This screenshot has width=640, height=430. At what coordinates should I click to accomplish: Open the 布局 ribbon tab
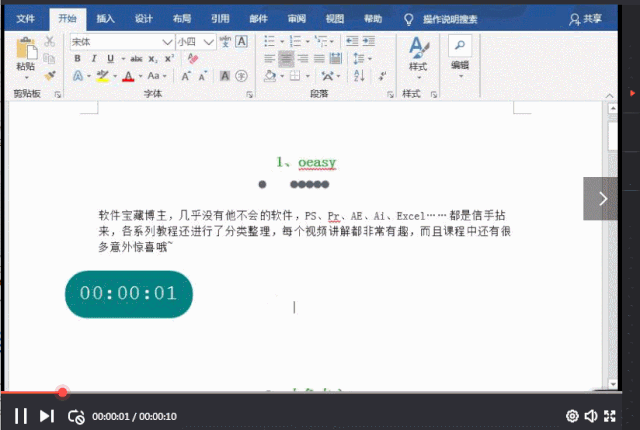(x=182, y=18)
